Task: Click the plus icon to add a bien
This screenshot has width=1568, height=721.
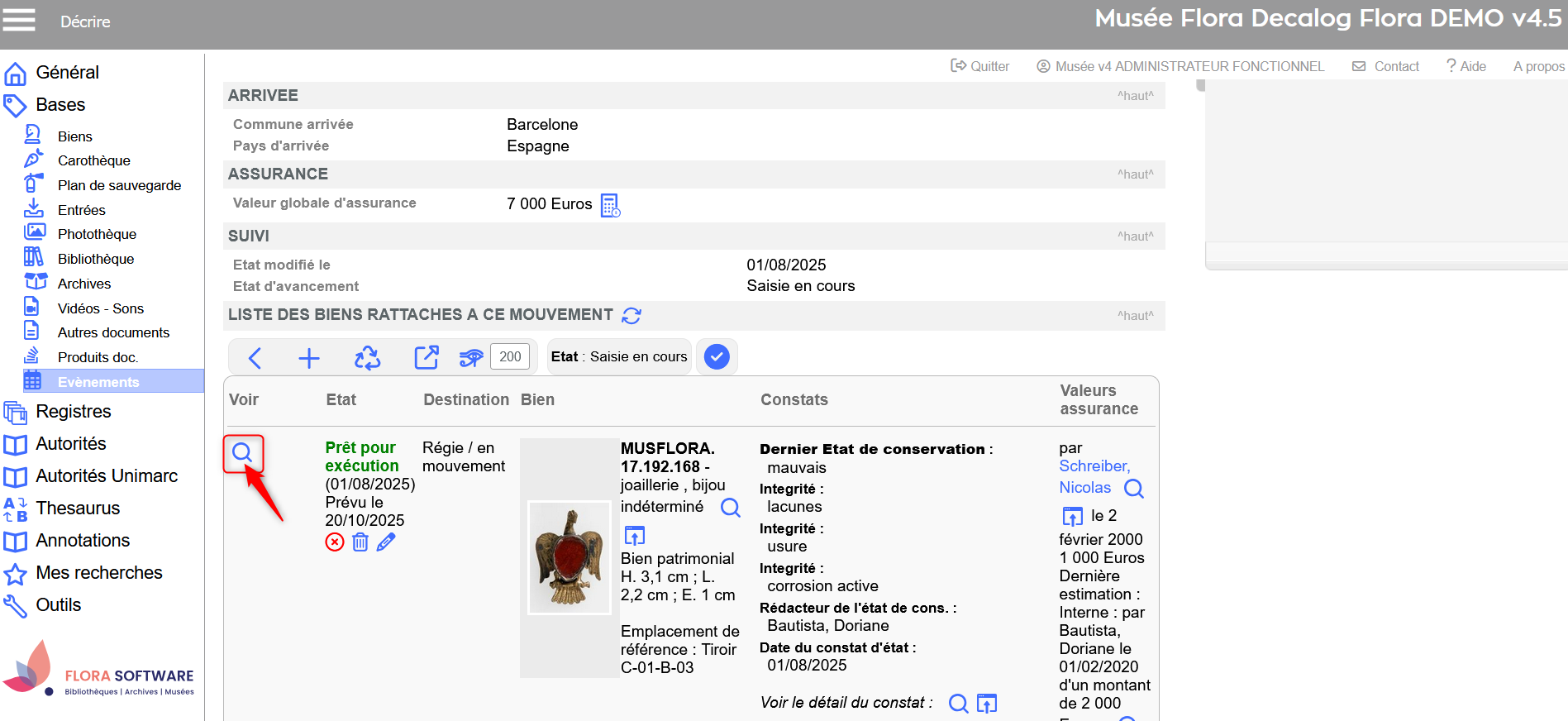Action: [x=309, y=358]
